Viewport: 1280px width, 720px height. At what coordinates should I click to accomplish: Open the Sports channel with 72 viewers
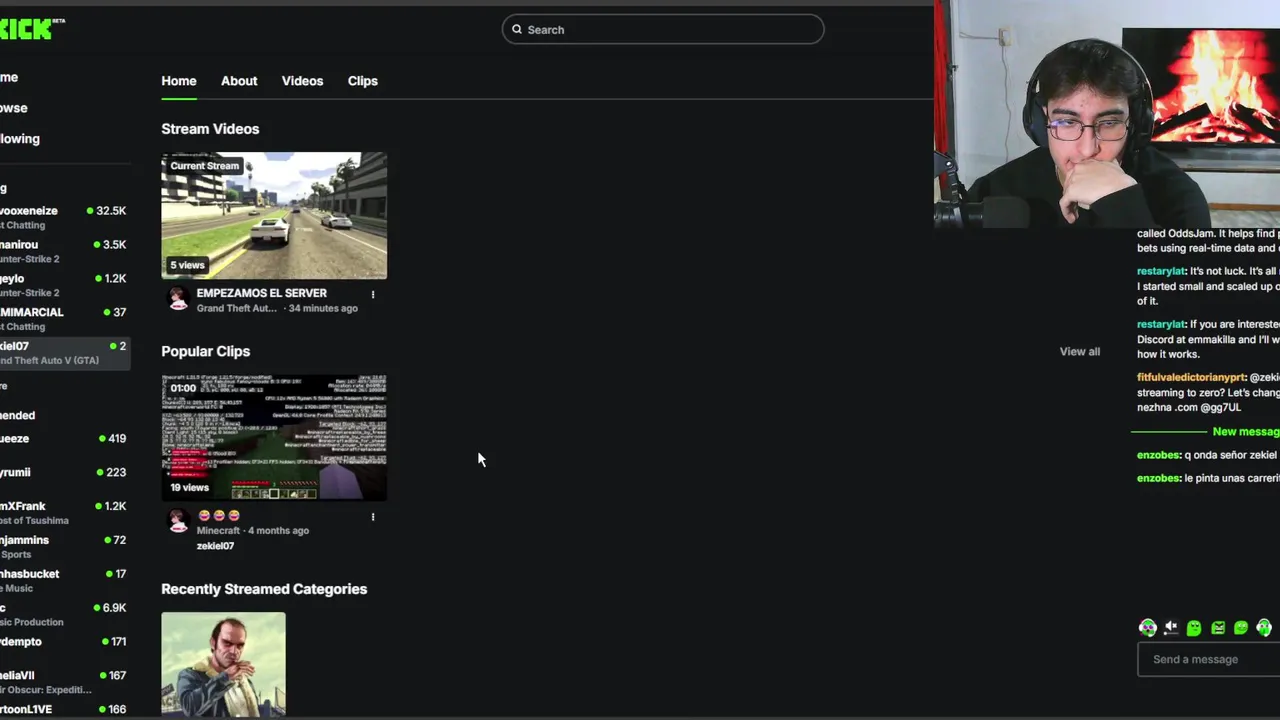click(64, 546)
